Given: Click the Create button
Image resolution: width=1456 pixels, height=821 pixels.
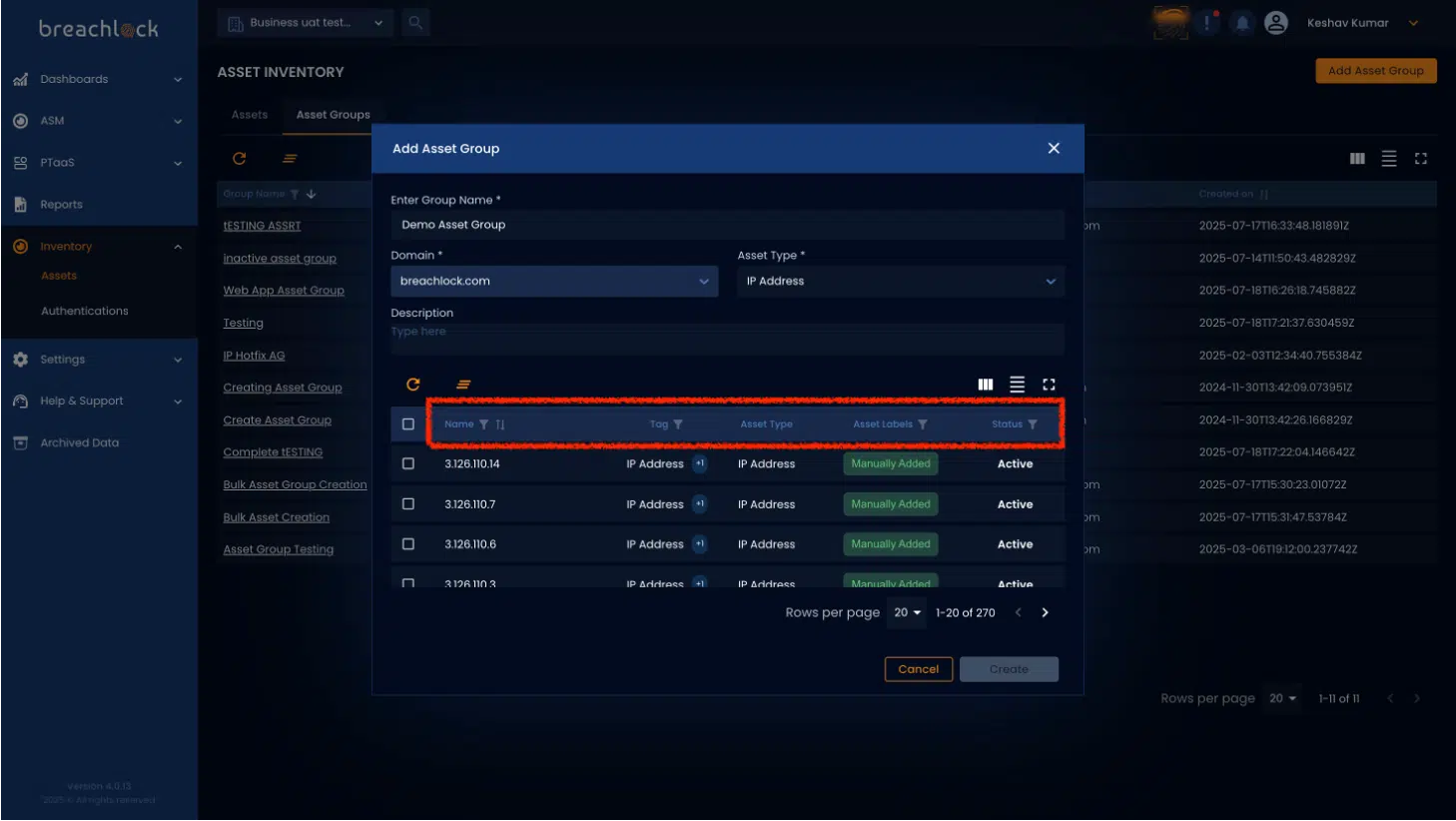Looking at the screenshot, I should (1009, 669).
